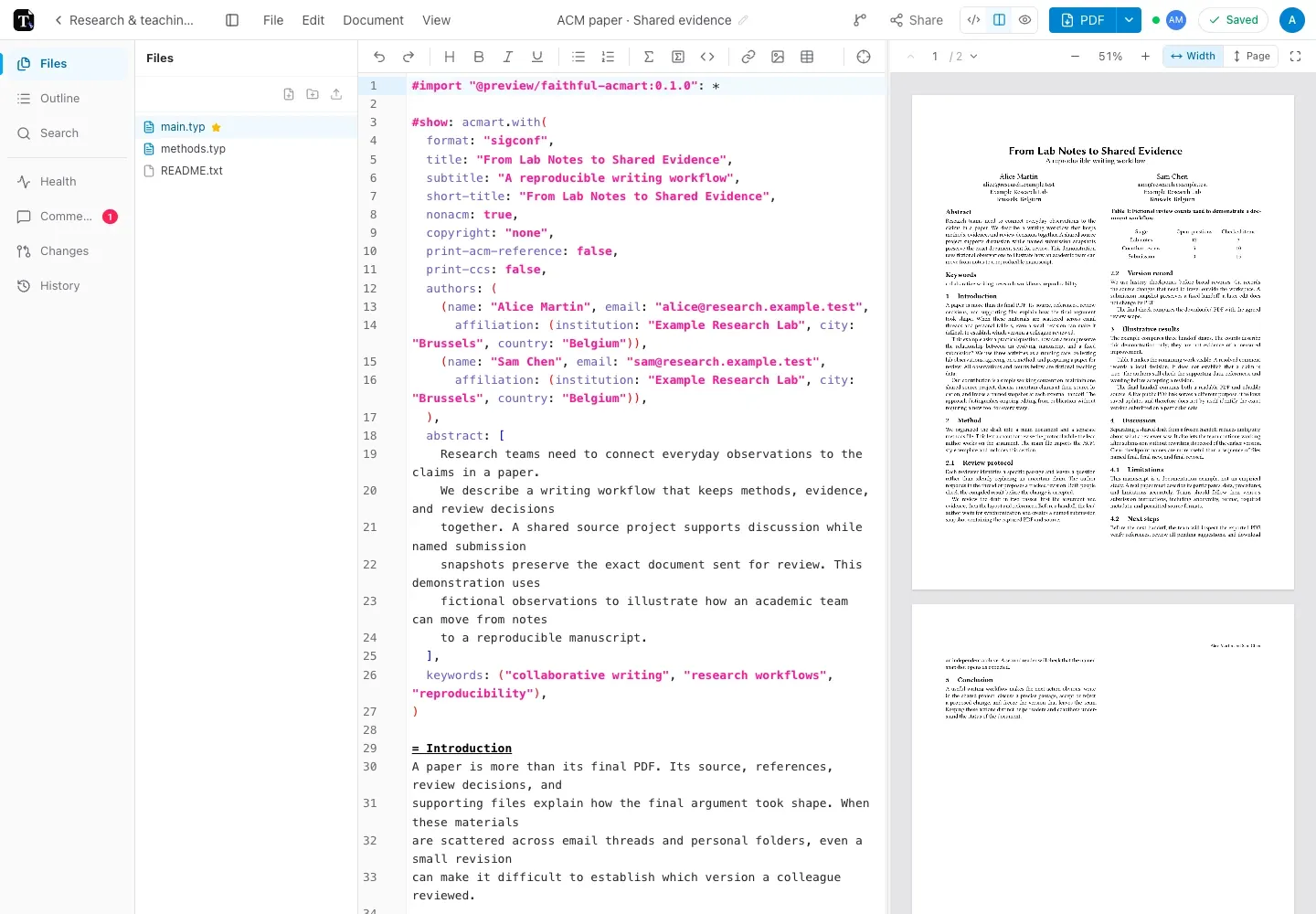Insert a code snippet
The height and width of the screenshot is (914, 1316).
tap(707, 57)
